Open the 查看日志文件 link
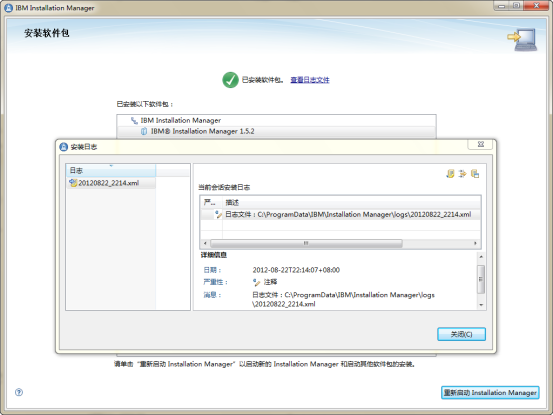 tap(310, 80)
